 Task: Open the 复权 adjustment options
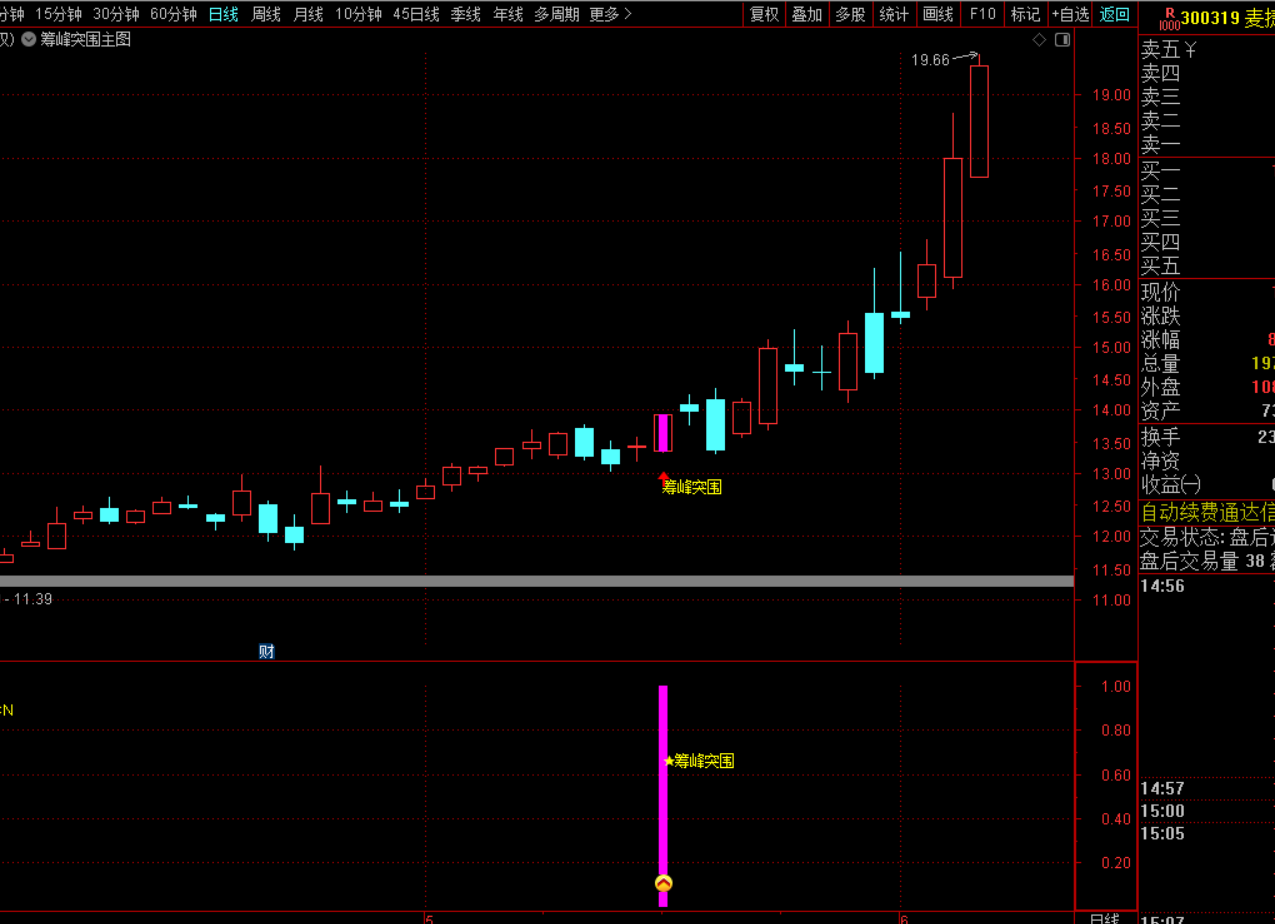tap(764, 14)
